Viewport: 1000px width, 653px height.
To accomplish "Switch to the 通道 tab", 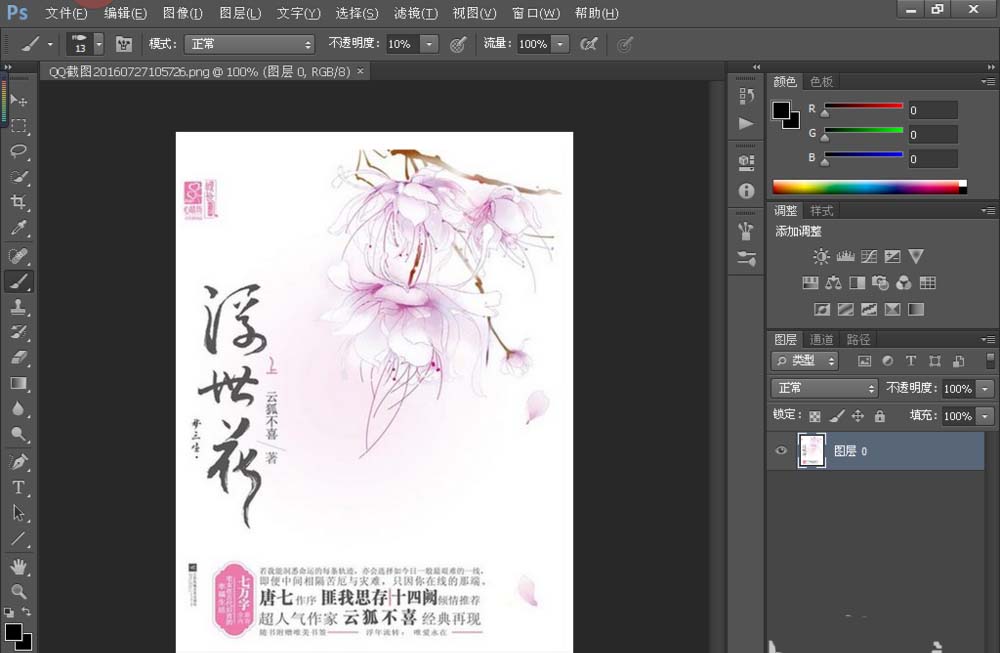I will [821, 339].
